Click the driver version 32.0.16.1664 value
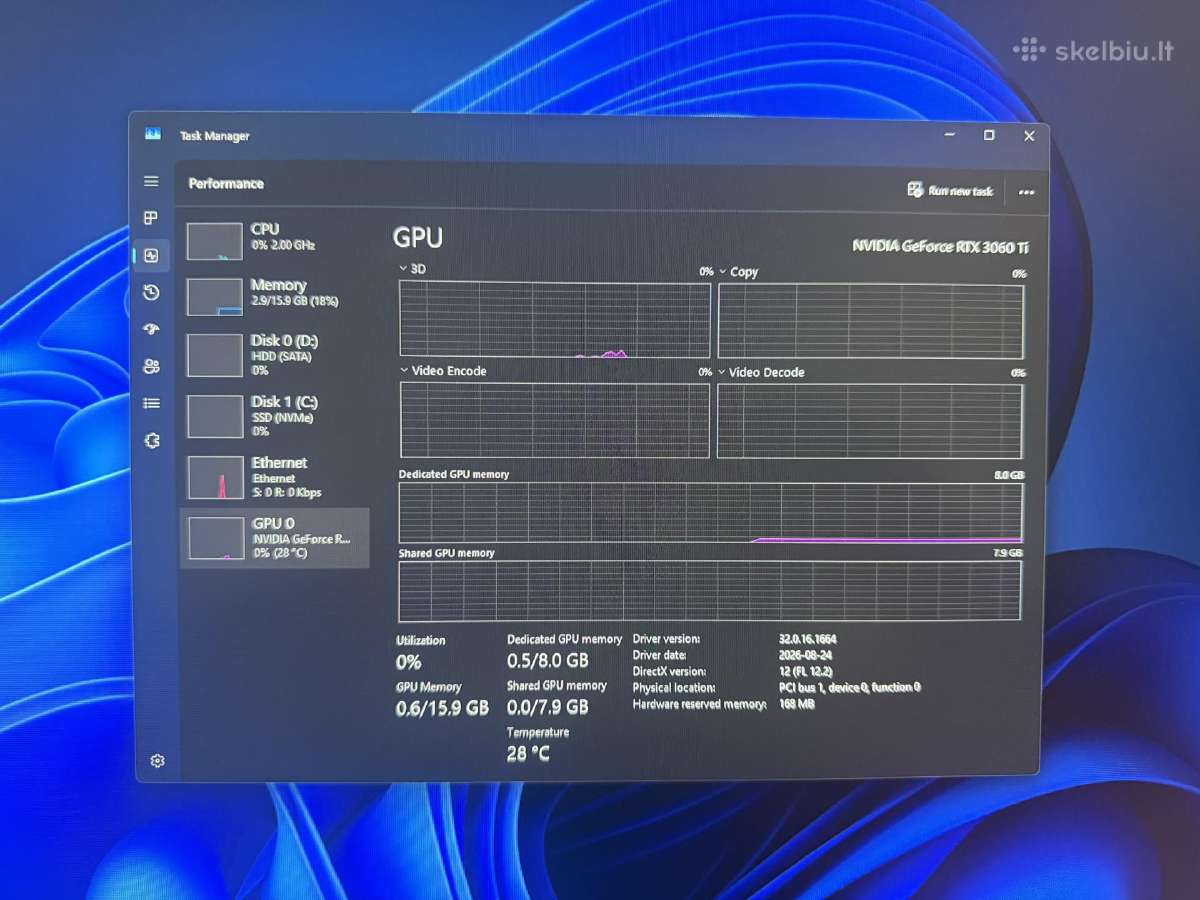This screenshot has width=1200, height=900. point(807,638)
